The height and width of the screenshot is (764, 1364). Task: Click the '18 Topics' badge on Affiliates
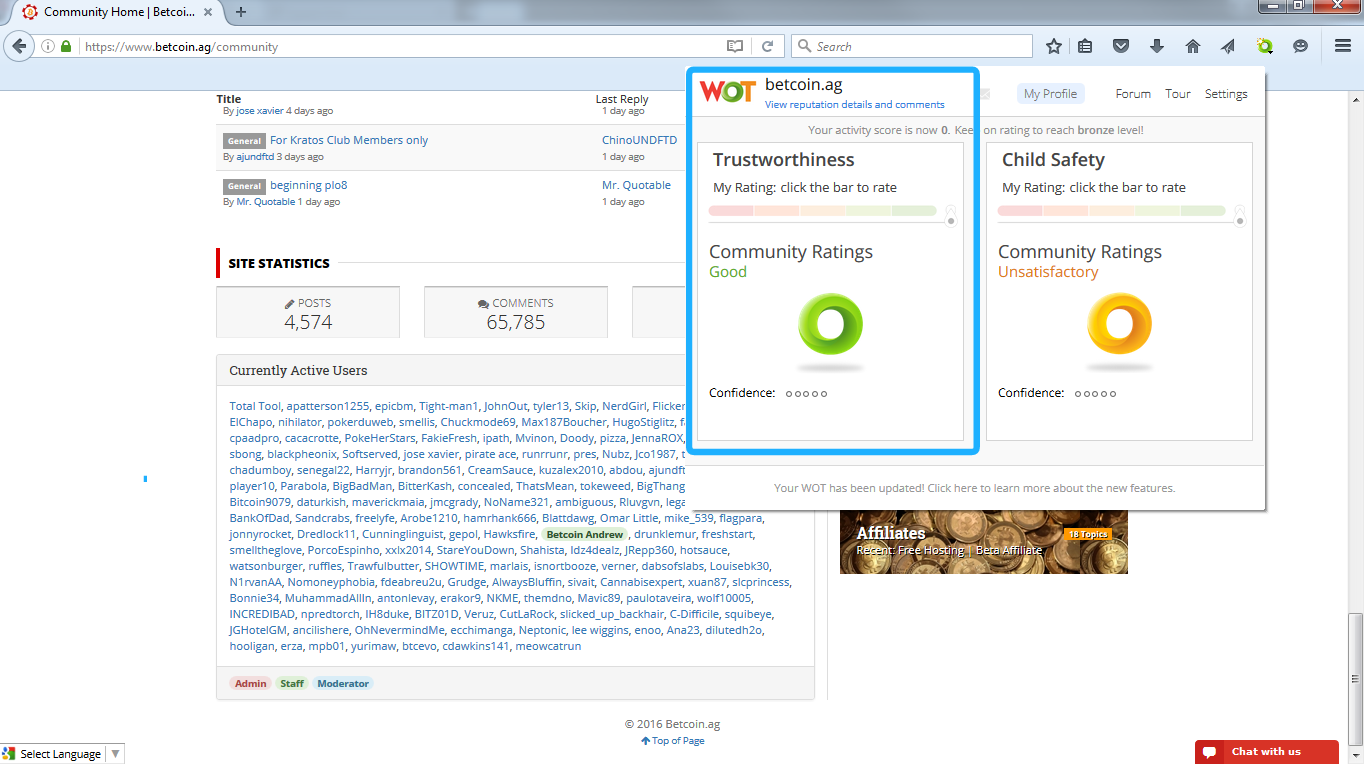(1087, 535)
